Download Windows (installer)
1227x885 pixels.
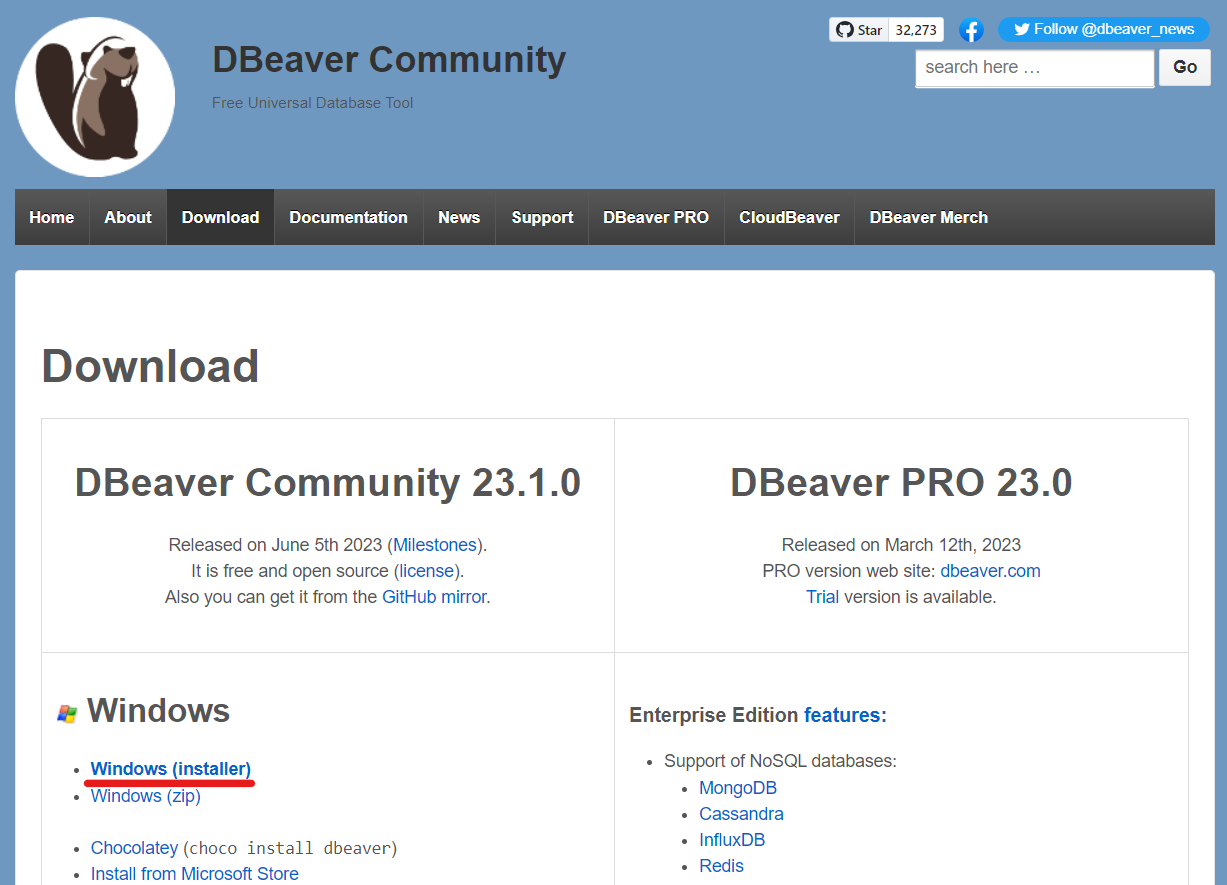click(171, 769)
